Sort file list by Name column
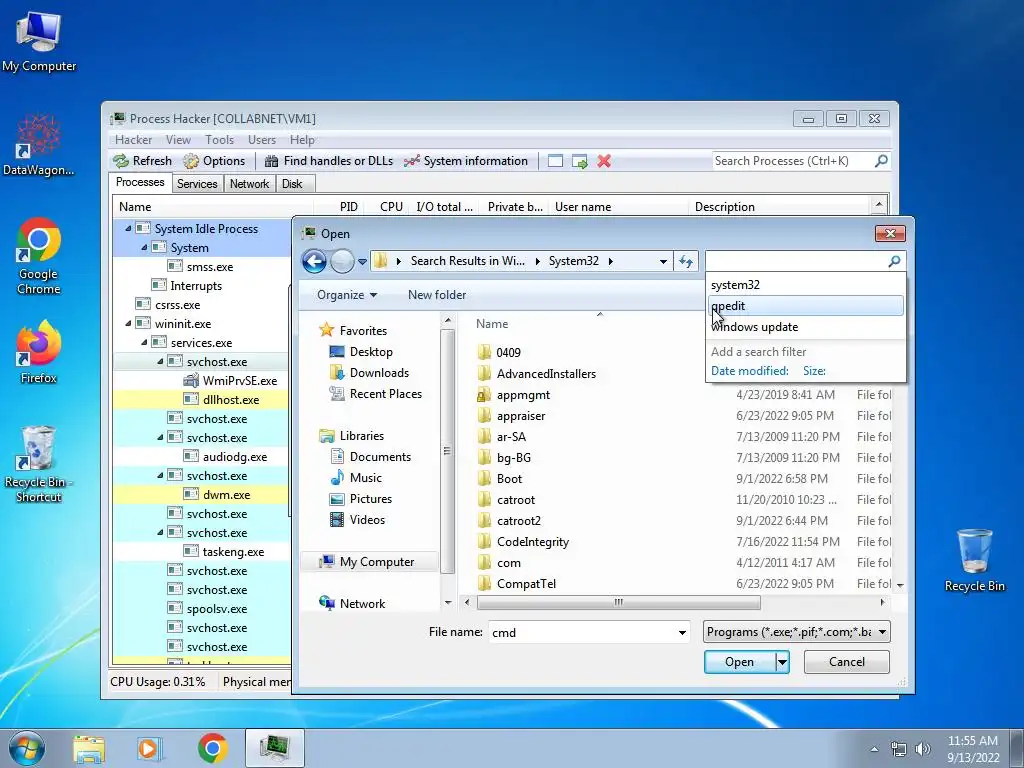Screen dimensions: 1024x768 [492, 323]
